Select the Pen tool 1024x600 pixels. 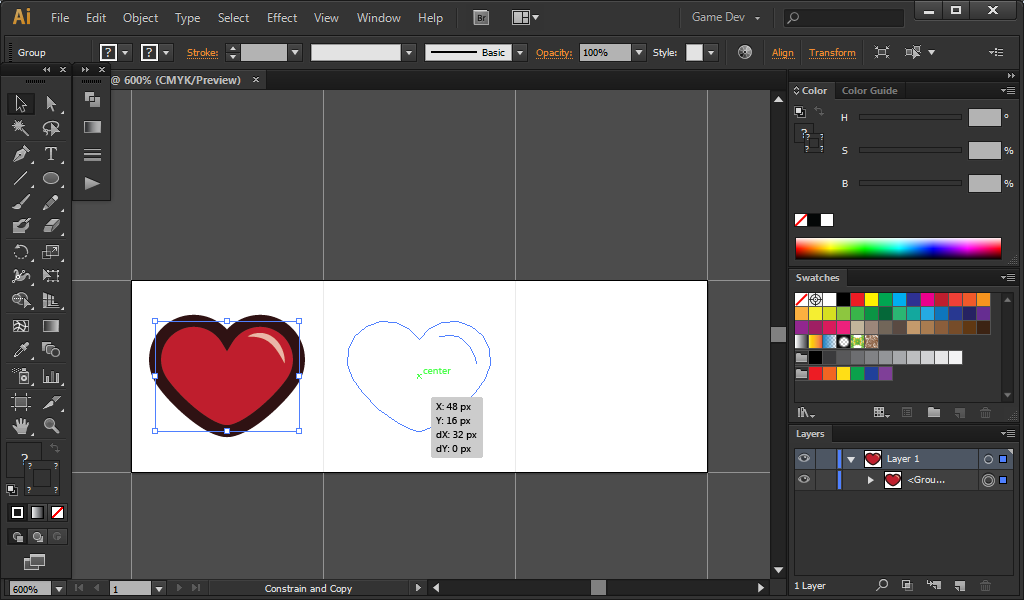pyautogui.click(x=21, y=154)
